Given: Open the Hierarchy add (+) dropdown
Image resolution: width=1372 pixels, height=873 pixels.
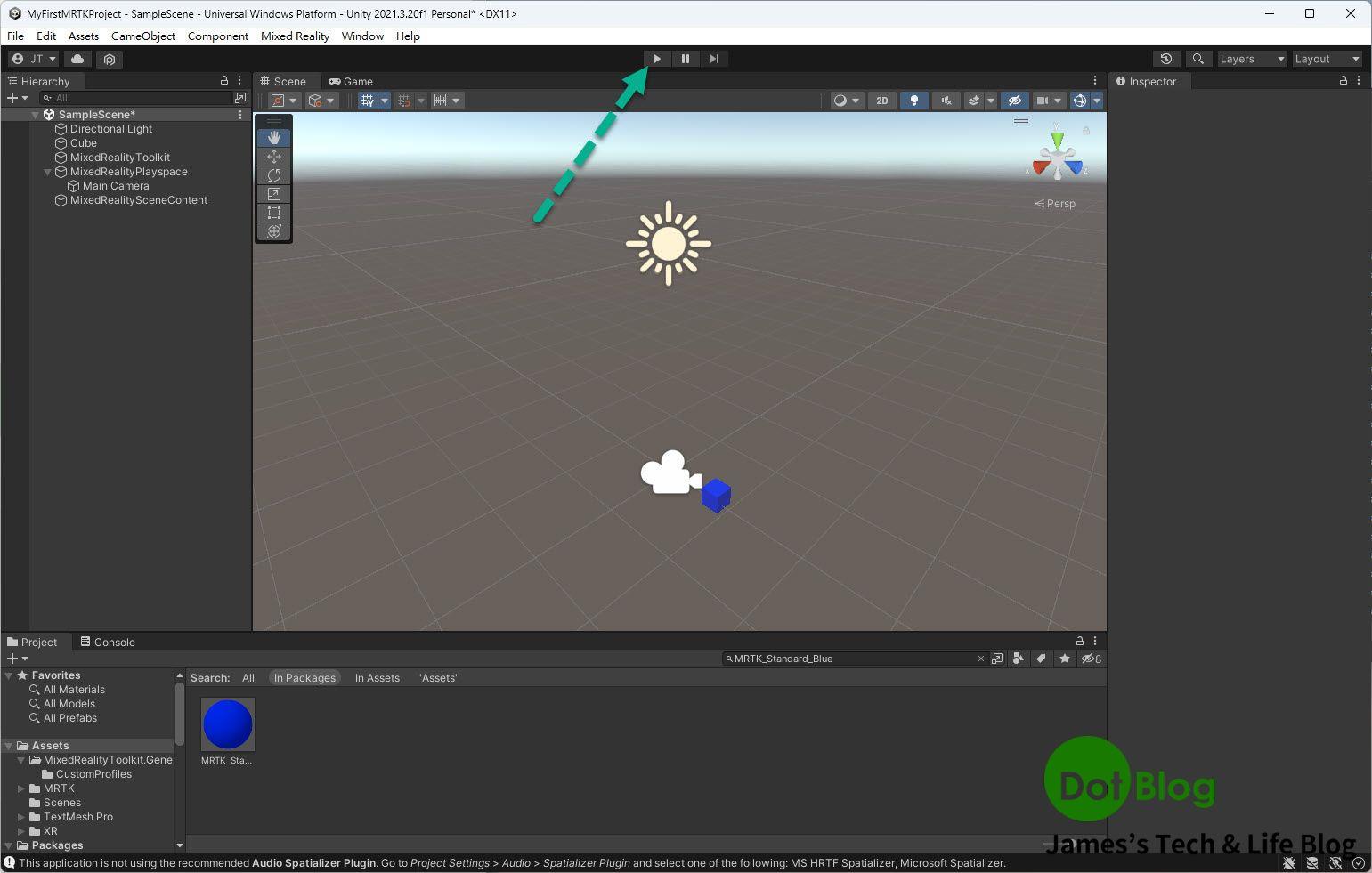Looking at the screenshot, I should [17, 98].
